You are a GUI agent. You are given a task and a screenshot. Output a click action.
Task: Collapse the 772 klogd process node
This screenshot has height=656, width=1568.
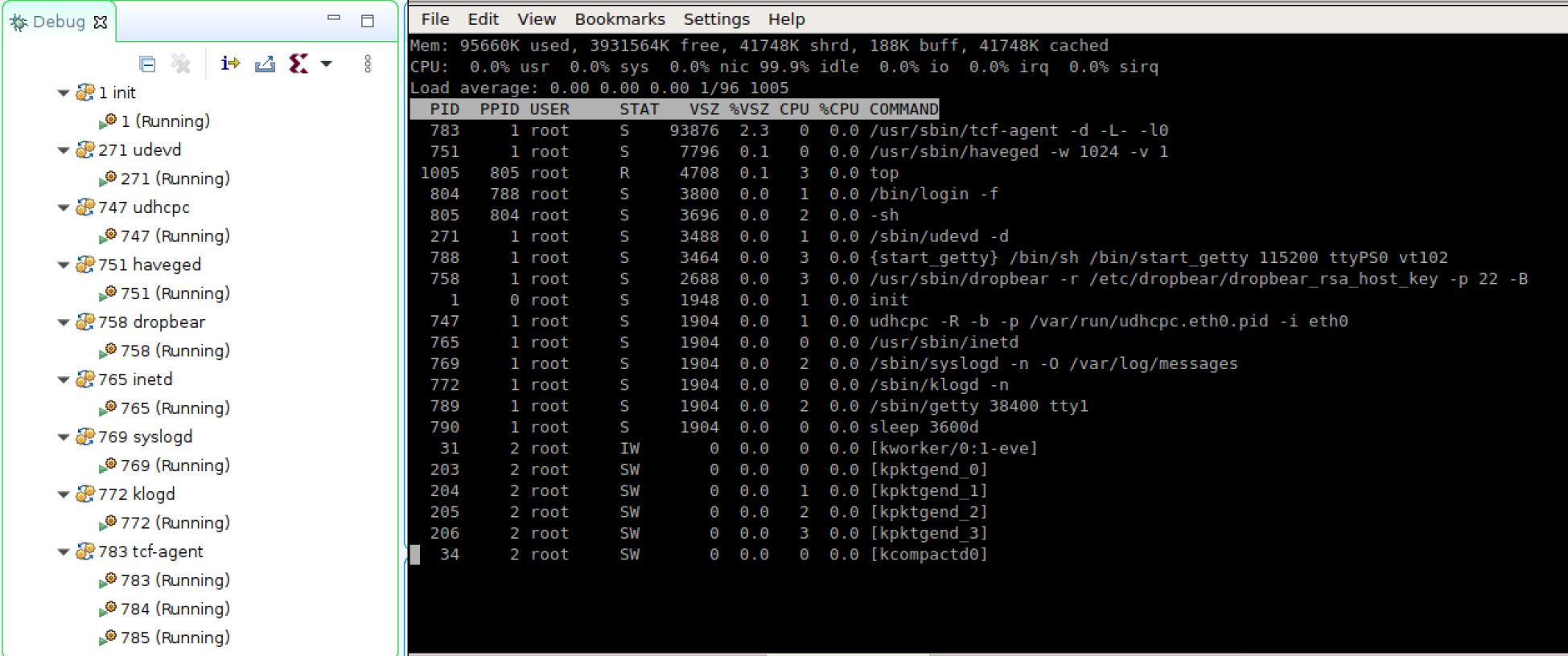pyautogui.click(x=64, y=494)
